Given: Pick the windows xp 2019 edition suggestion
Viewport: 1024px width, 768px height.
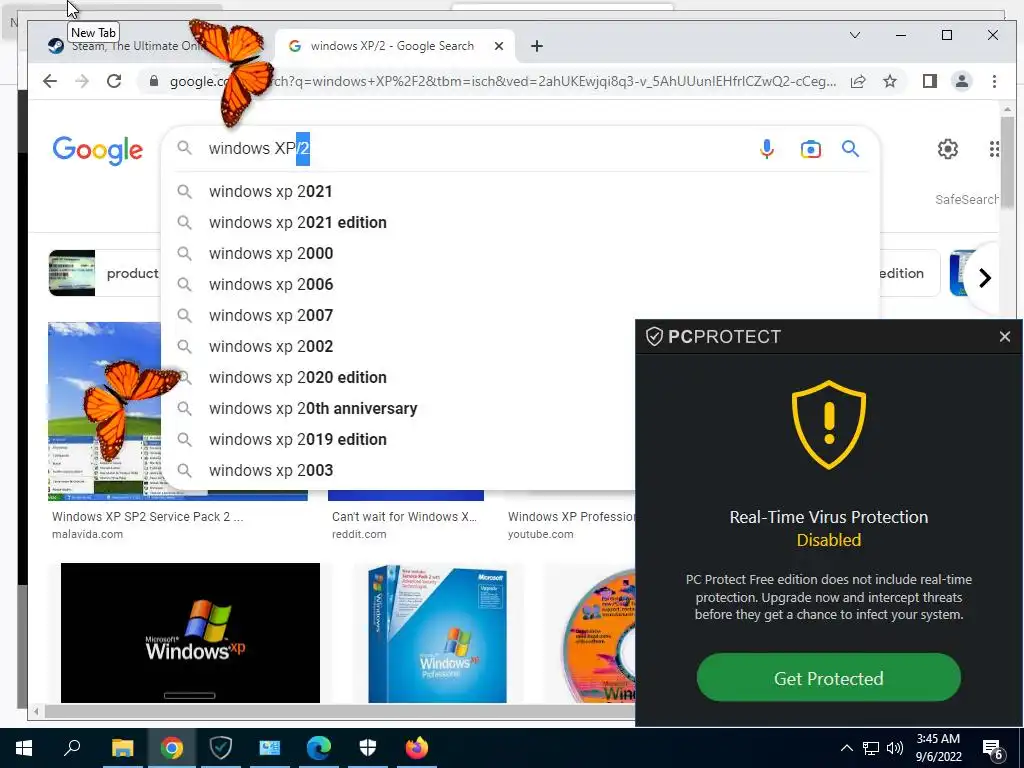Looking at the screenshot, I should (398, 440).
